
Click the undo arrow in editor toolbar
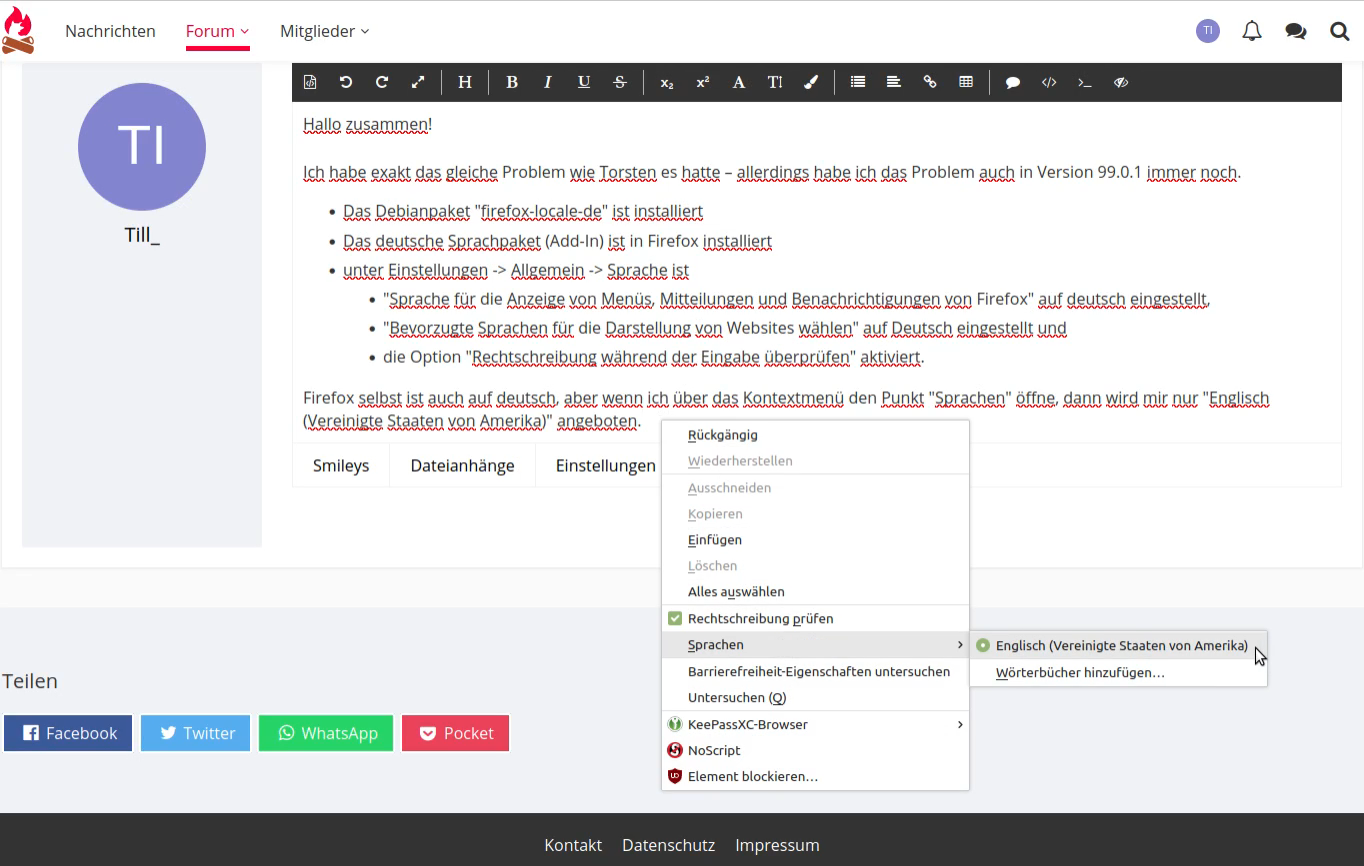(x=346, y=83)
